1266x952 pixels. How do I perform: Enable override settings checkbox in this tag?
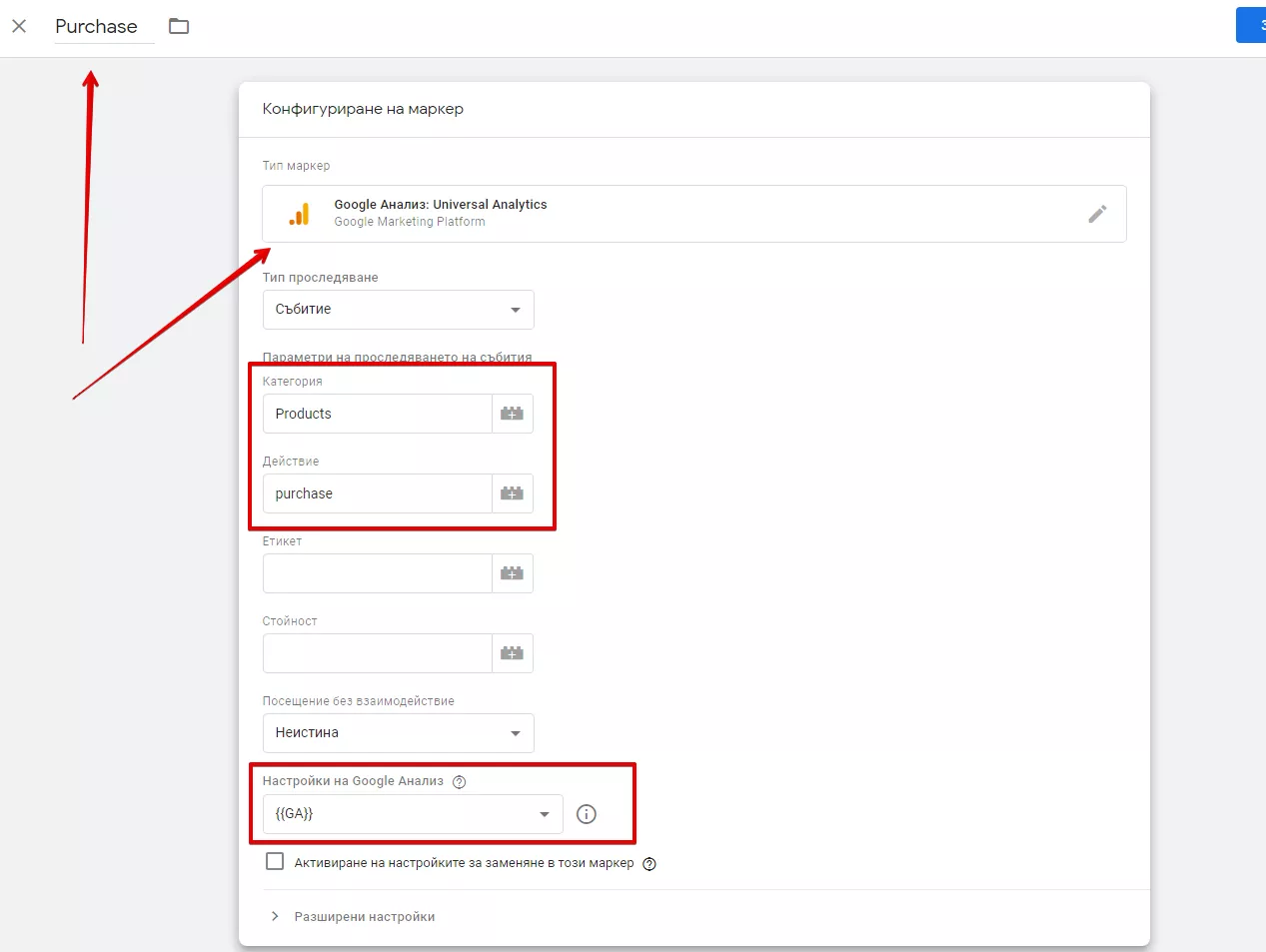(x=275, y=861)
